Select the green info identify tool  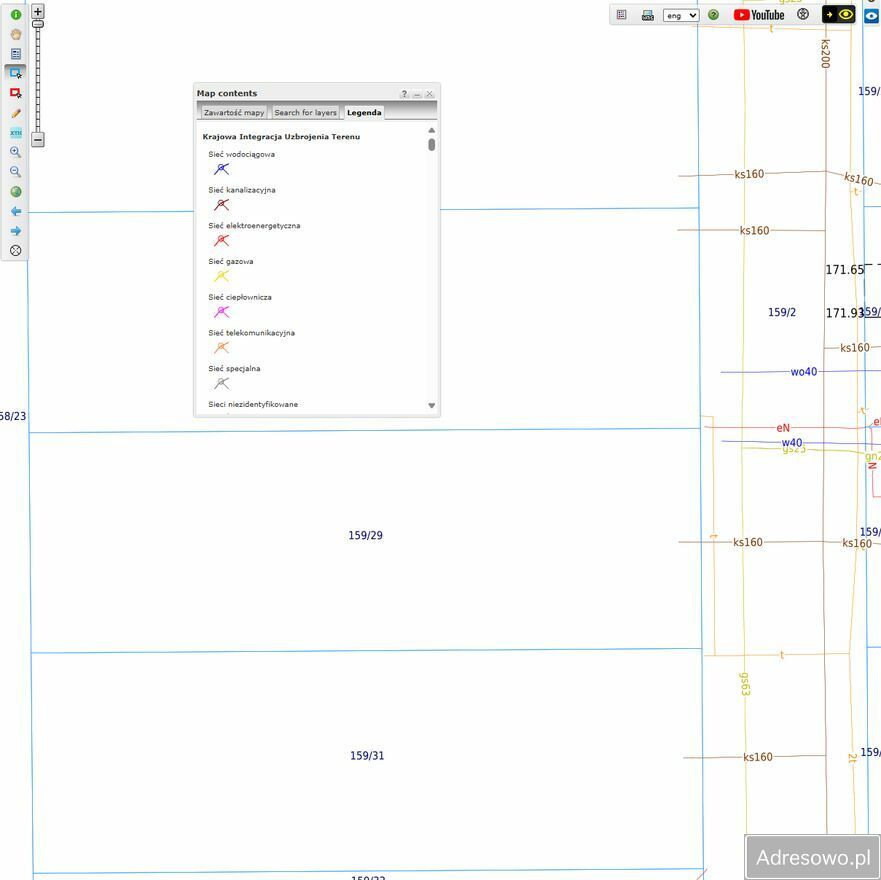16,15
